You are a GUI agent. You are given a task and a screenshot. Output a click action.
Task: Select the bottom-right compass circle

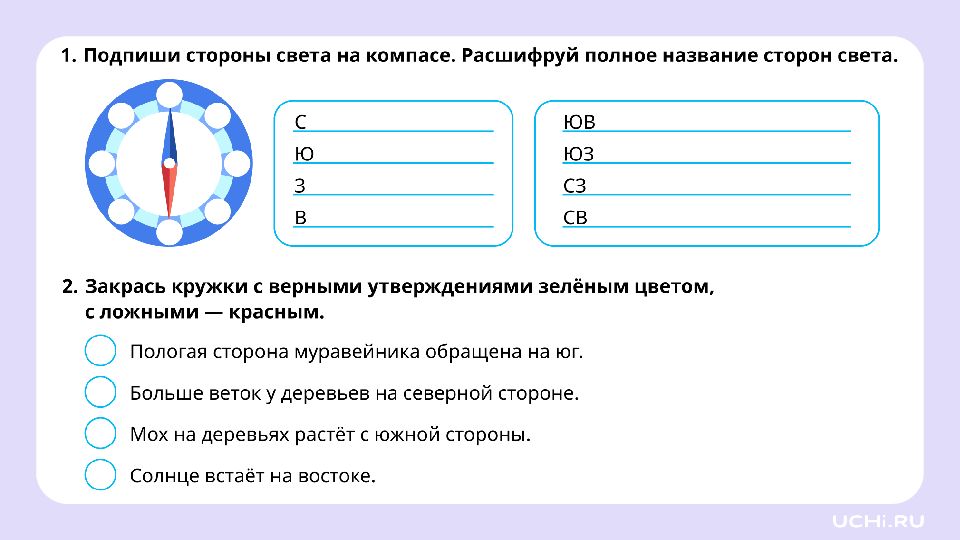[217, 211]
